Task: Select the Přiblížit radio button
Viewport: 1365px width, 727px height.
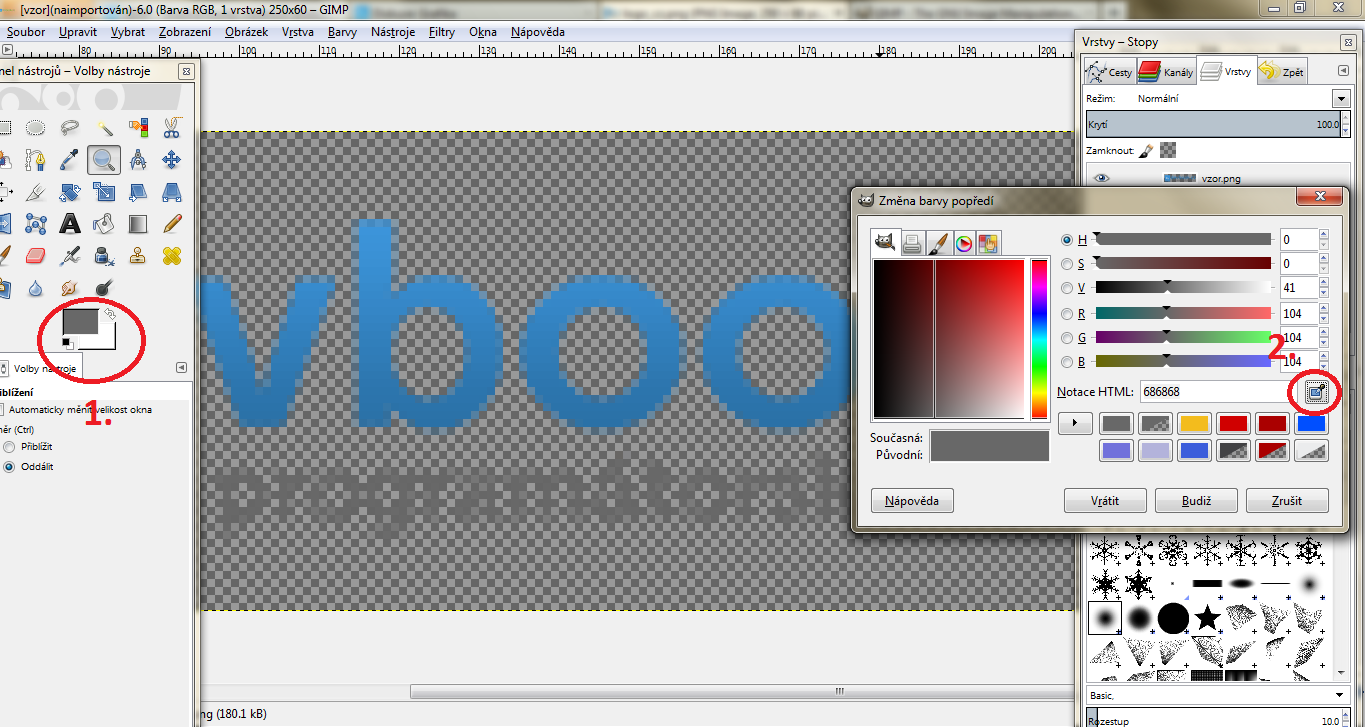Action: click(x=10, y=447)
